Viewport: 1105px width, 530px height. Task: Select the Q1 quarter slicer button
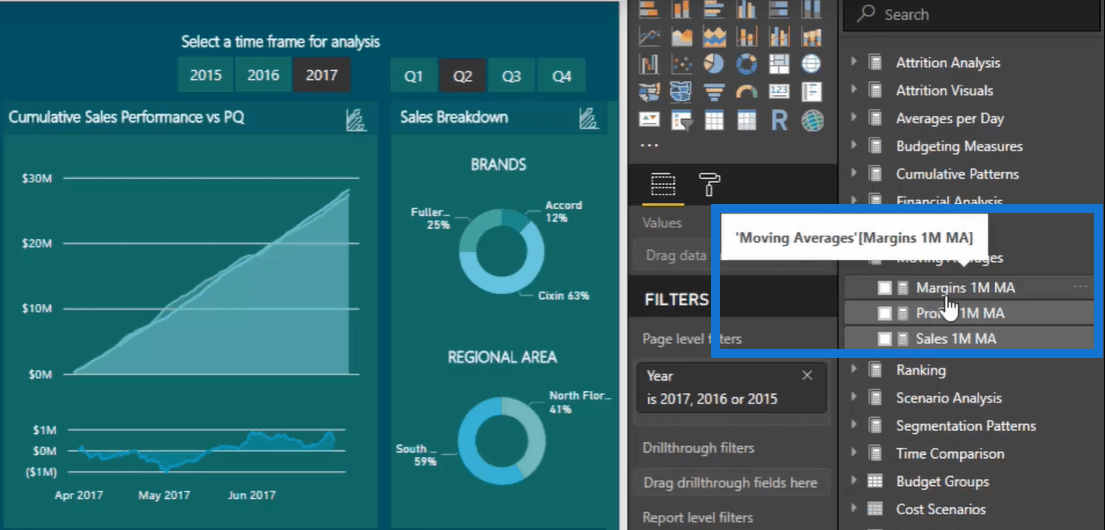[x=414, y=76]
